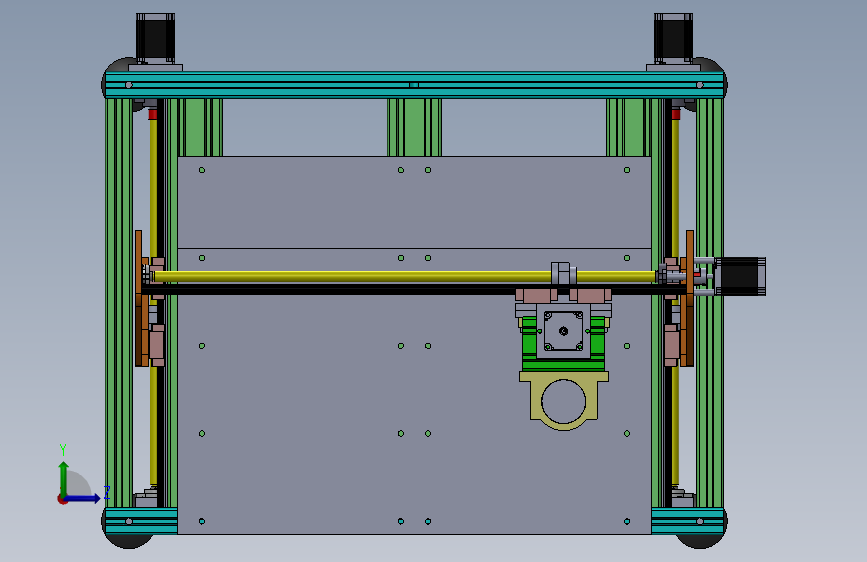This screenshot has height=562, width=867.
Task: Select the carriage motor face with center shaft
Action: click(x=563, y=331)
